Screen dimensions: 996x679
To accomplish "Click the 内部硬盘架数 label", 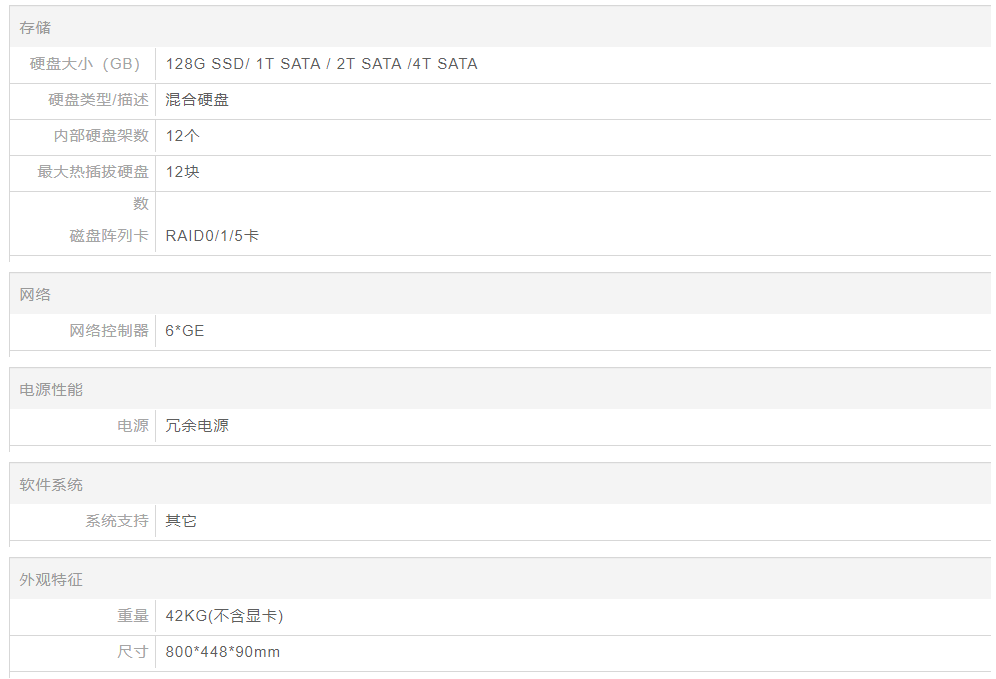I will (x=101, y=136).
